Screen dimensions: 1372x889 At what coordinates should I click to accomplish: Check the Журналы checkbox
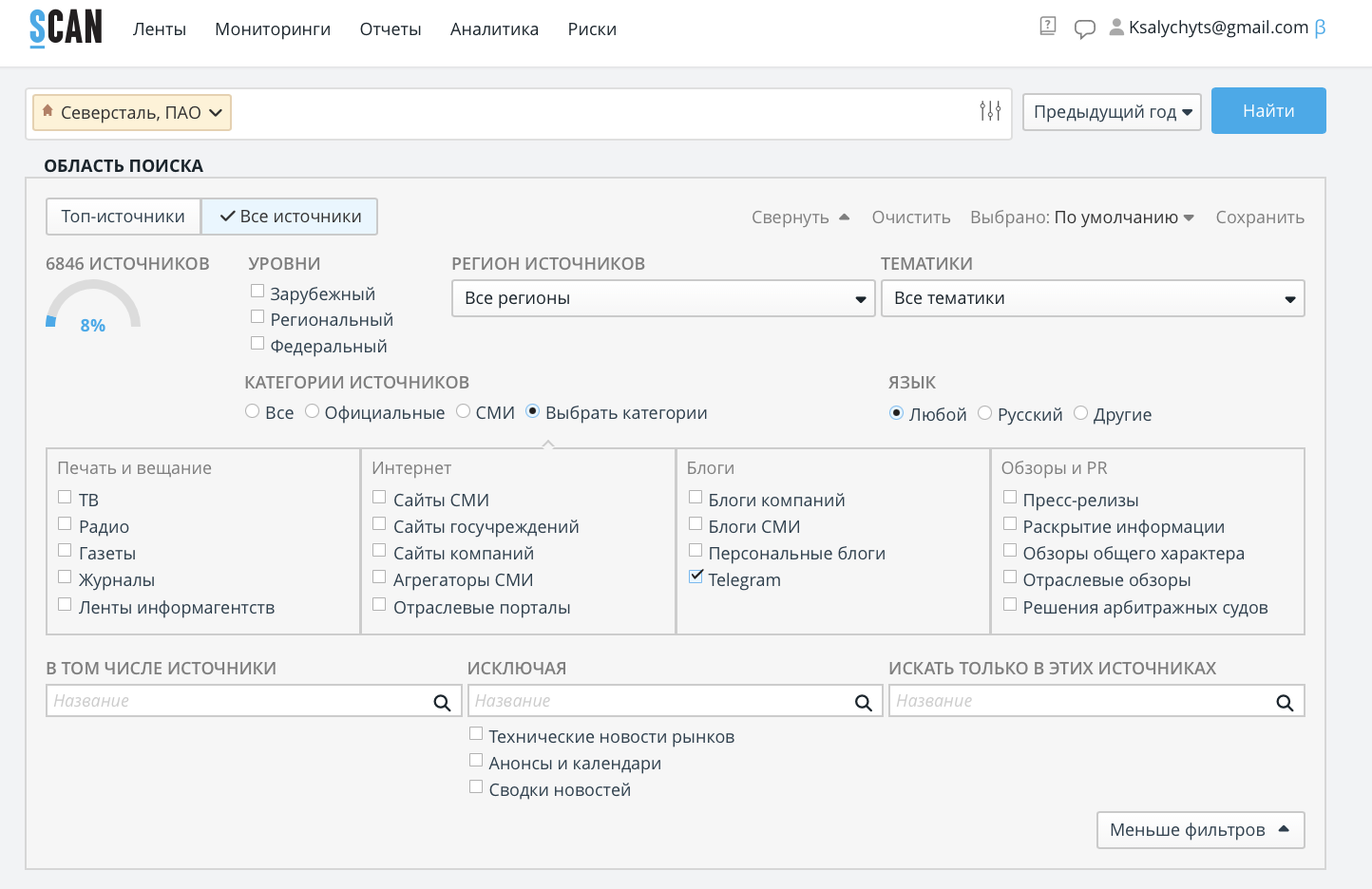point(65,577)
